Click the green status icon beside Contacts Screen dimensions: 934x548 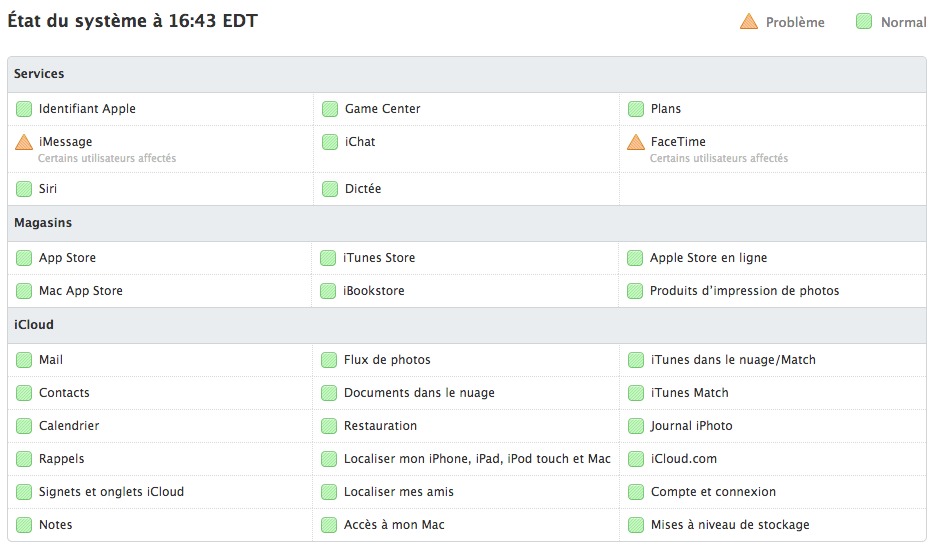[24, 393]
